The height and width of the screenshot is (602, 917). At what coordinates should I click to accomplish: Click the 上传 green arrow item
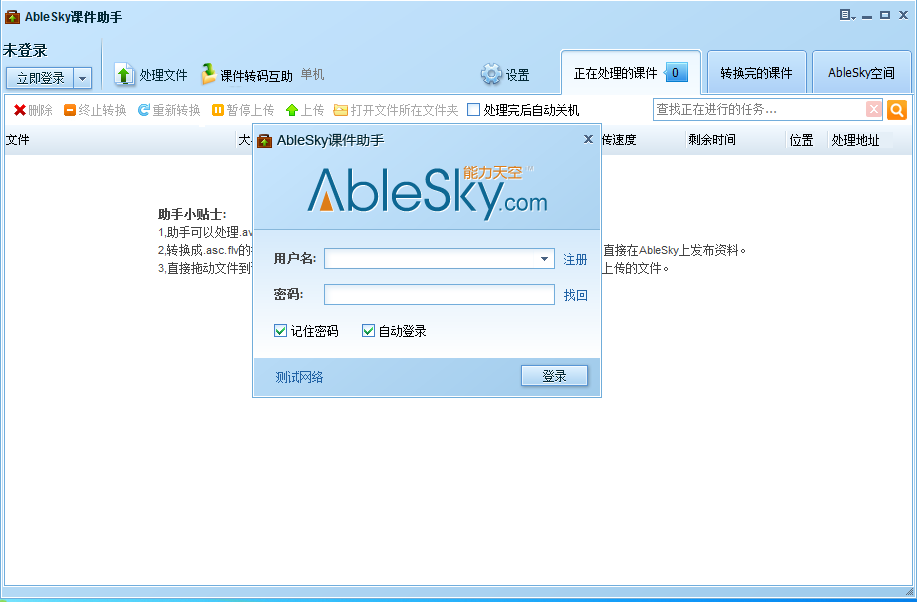tap(305, 110)
